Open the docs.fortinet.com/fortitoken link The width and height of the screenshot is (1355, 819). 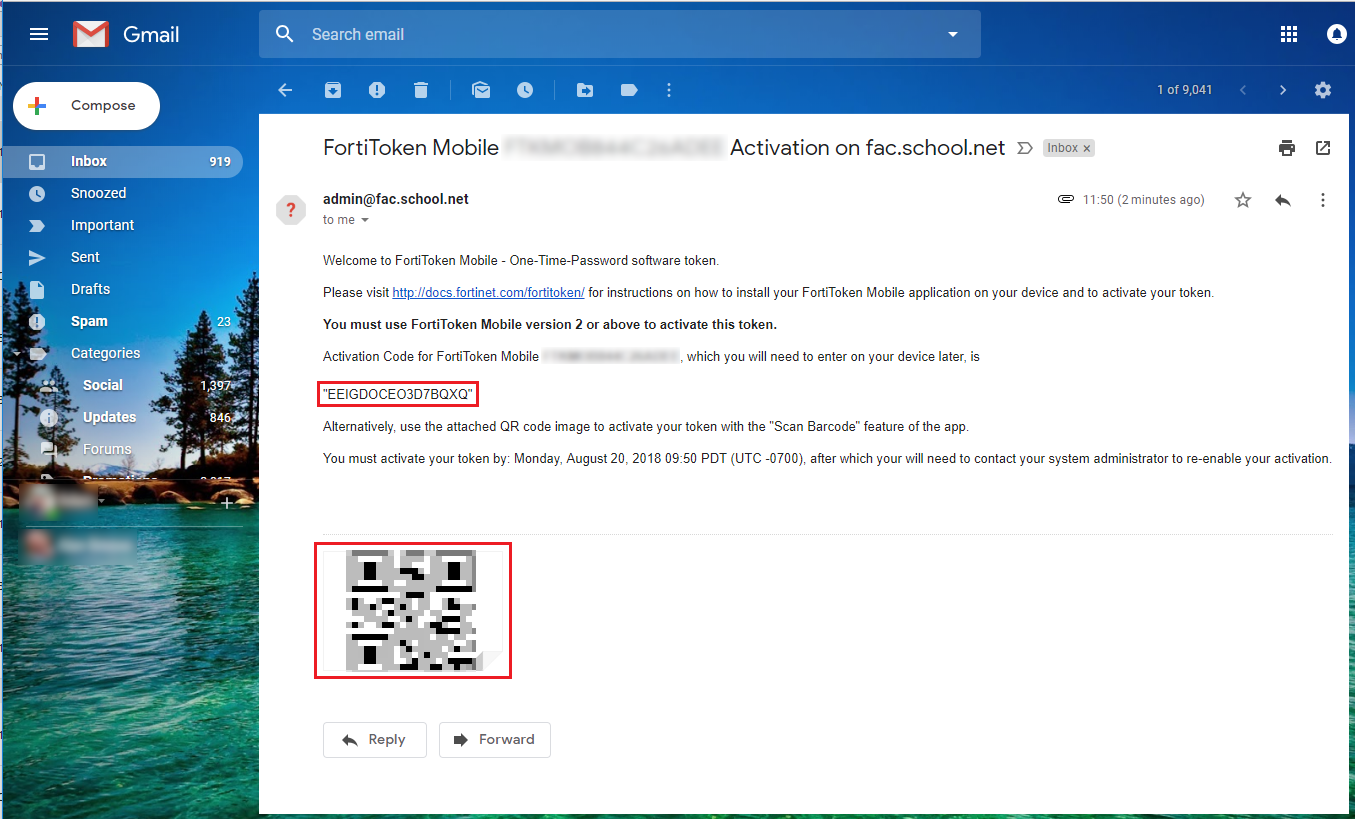tap(488, 293)
